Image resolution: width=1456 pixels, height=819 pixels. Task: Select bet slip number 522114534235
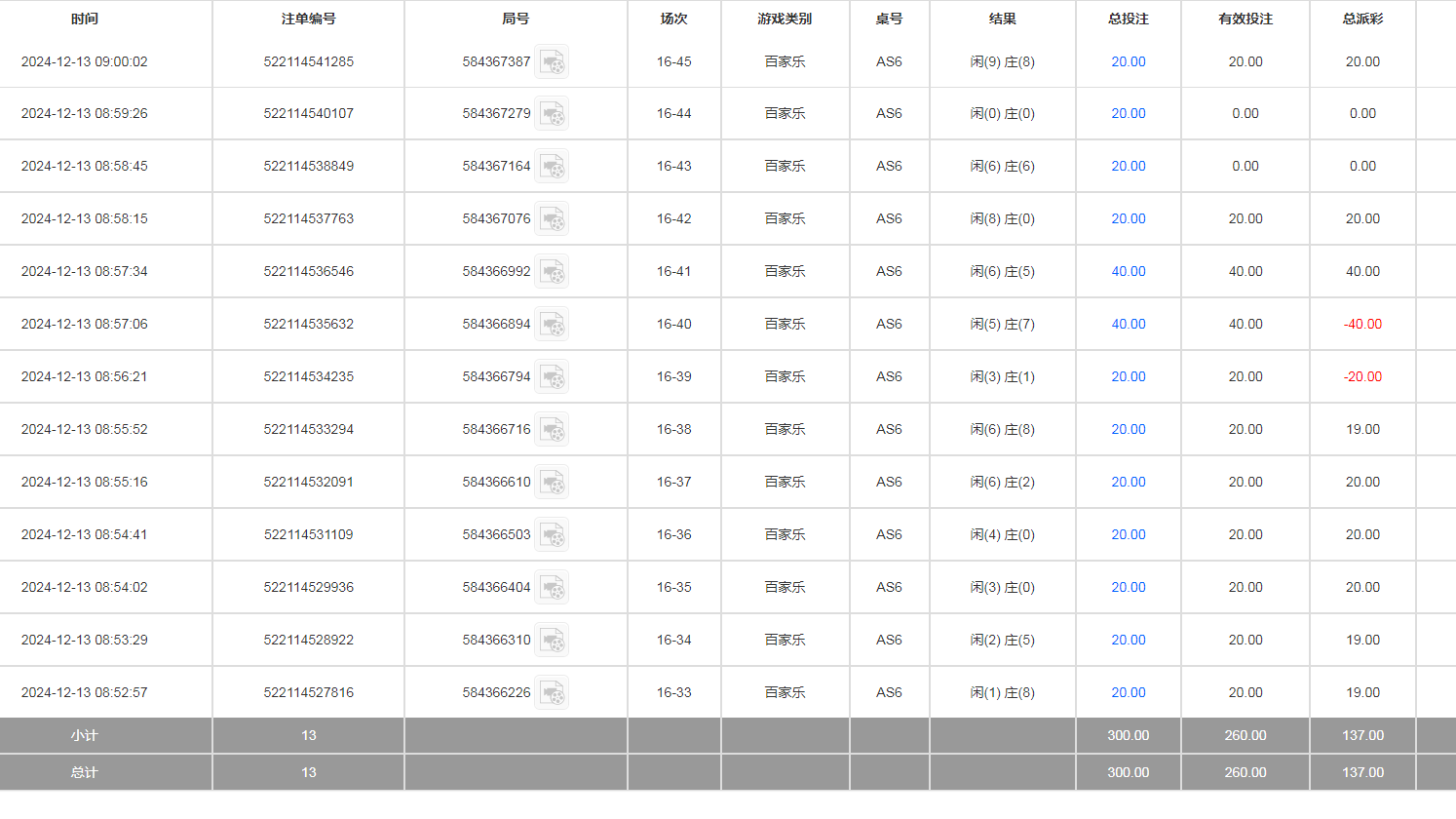click(308, 377)
